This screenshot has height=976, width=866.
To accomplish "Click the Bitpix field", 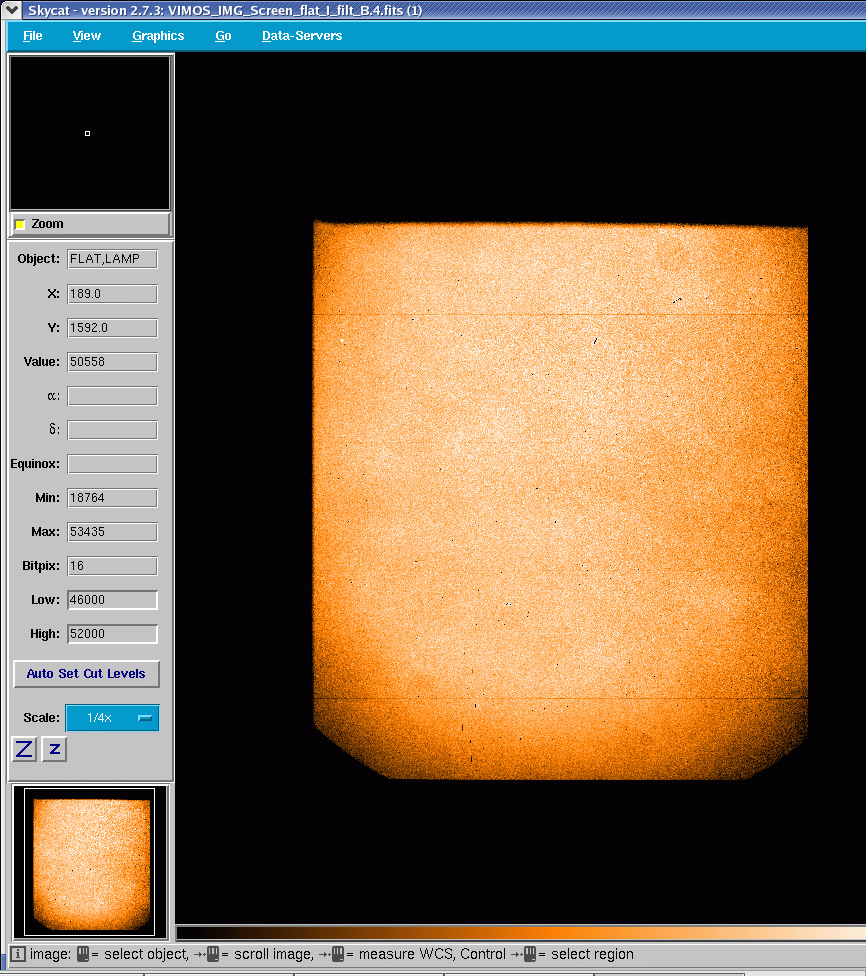I will (x=113, y=566).
